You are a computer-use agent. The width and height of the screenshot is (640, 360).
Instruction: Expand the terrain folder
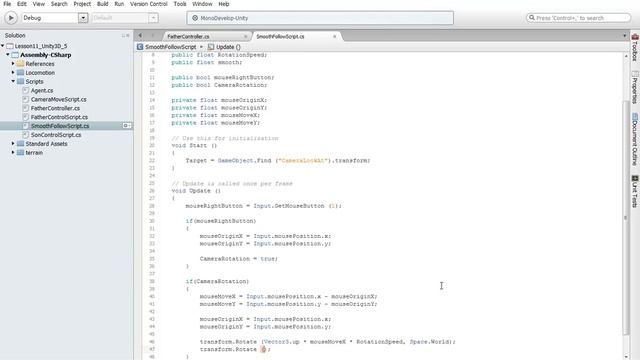coord(13,153)
